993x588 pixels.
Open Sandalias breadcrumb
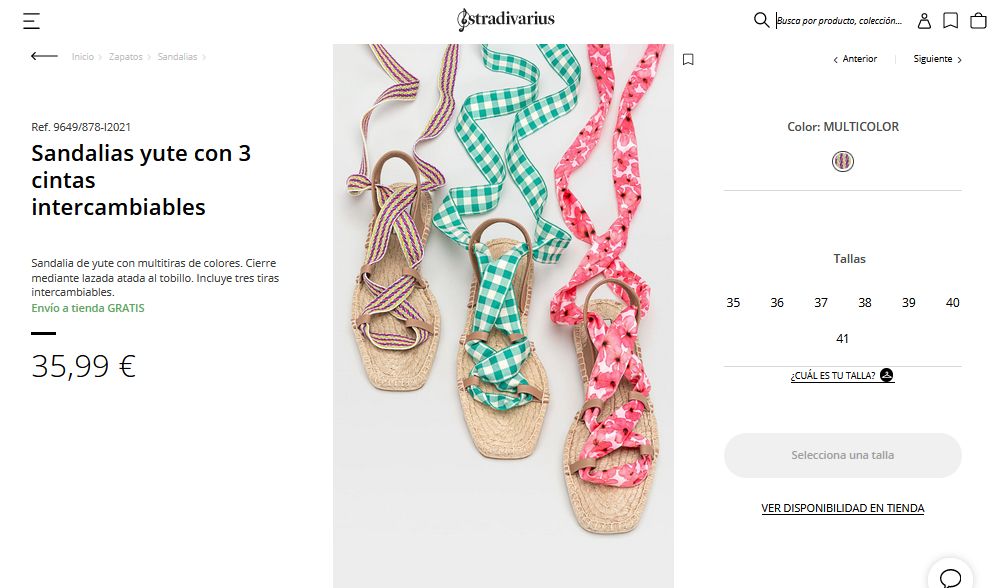click(177, 57)
